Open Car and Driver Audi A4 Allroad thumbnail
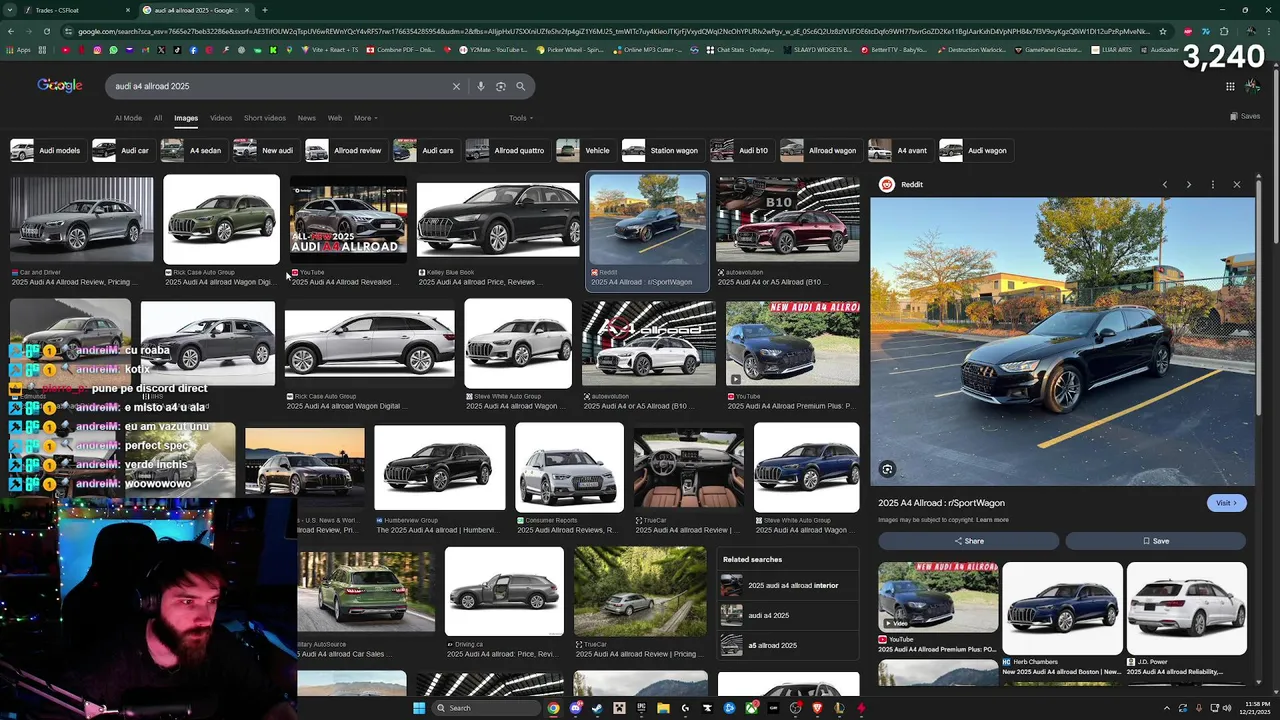1280x720 pixels. tap(82, 220)
